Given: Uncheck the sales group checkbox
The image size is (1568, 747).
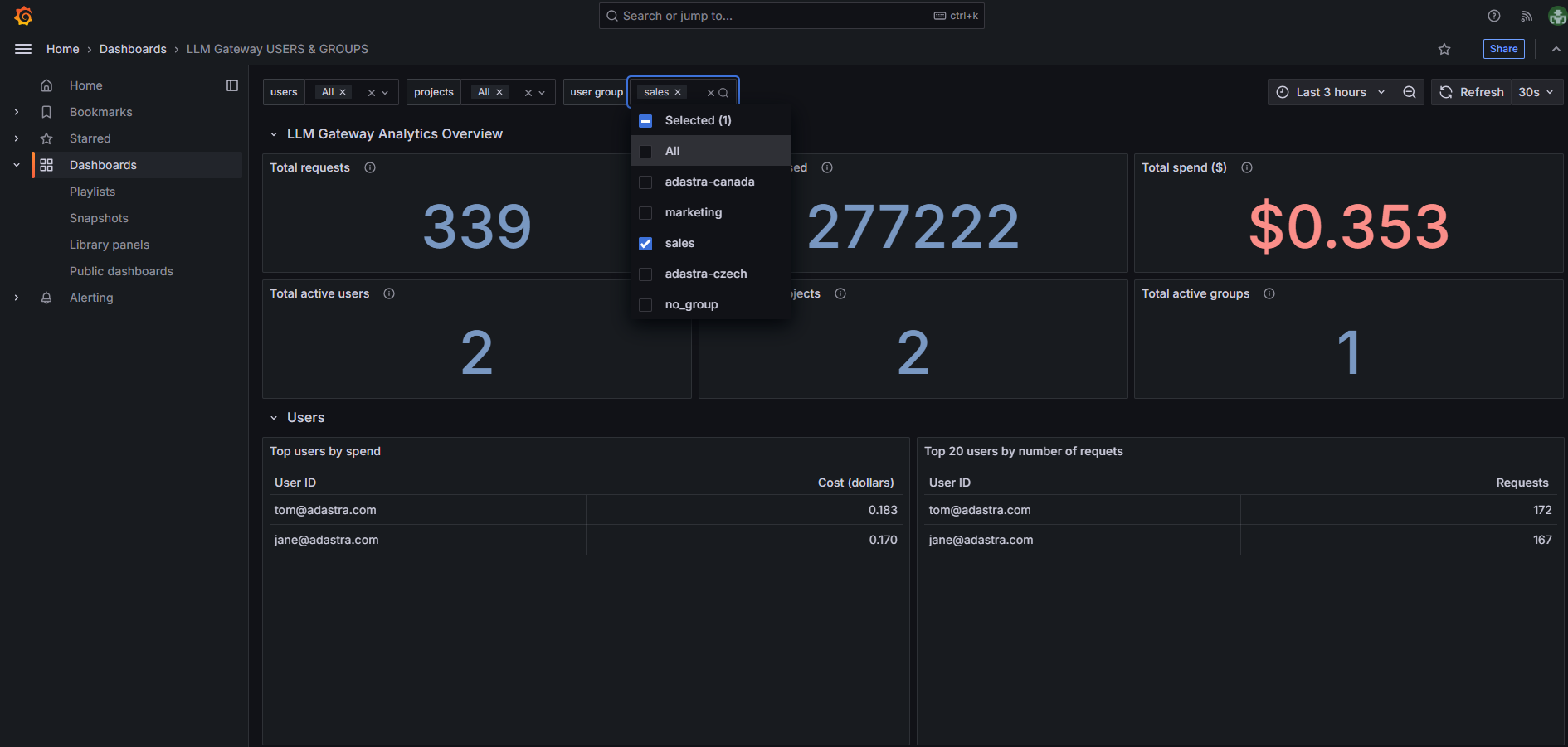Looking at the screenshot, I should (x=645, y=243).
